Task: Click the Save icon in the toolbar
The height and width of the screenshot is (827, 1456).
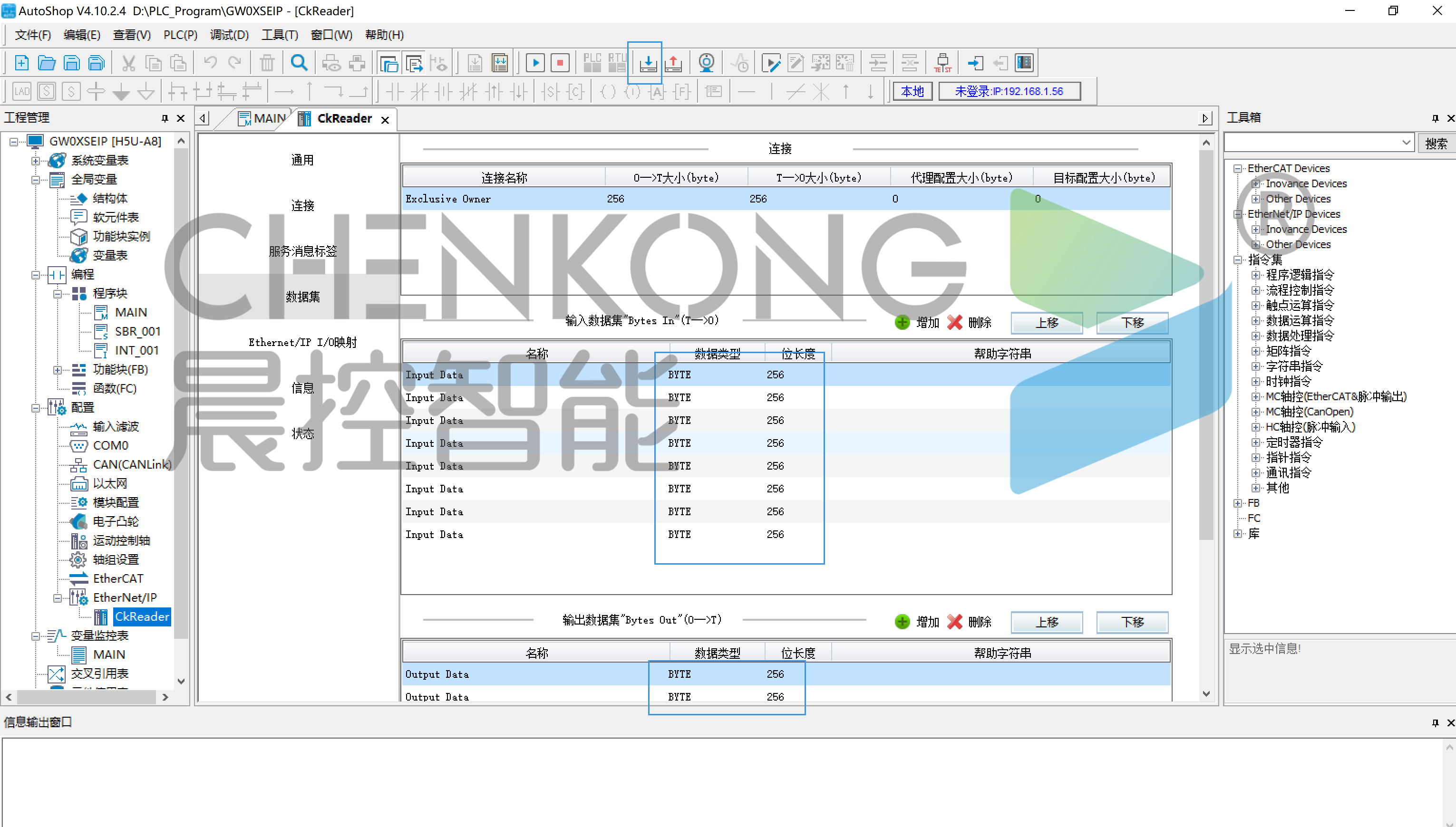Action: point(72,63)
